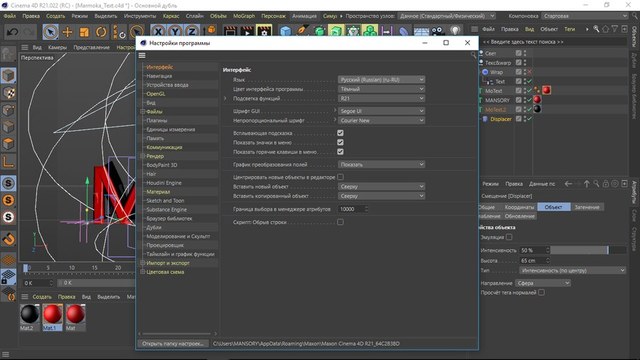Viewport: 640px width, 360px height.
Task: Click the Light bulb icon in the toolbar
Action: point(455,31)
